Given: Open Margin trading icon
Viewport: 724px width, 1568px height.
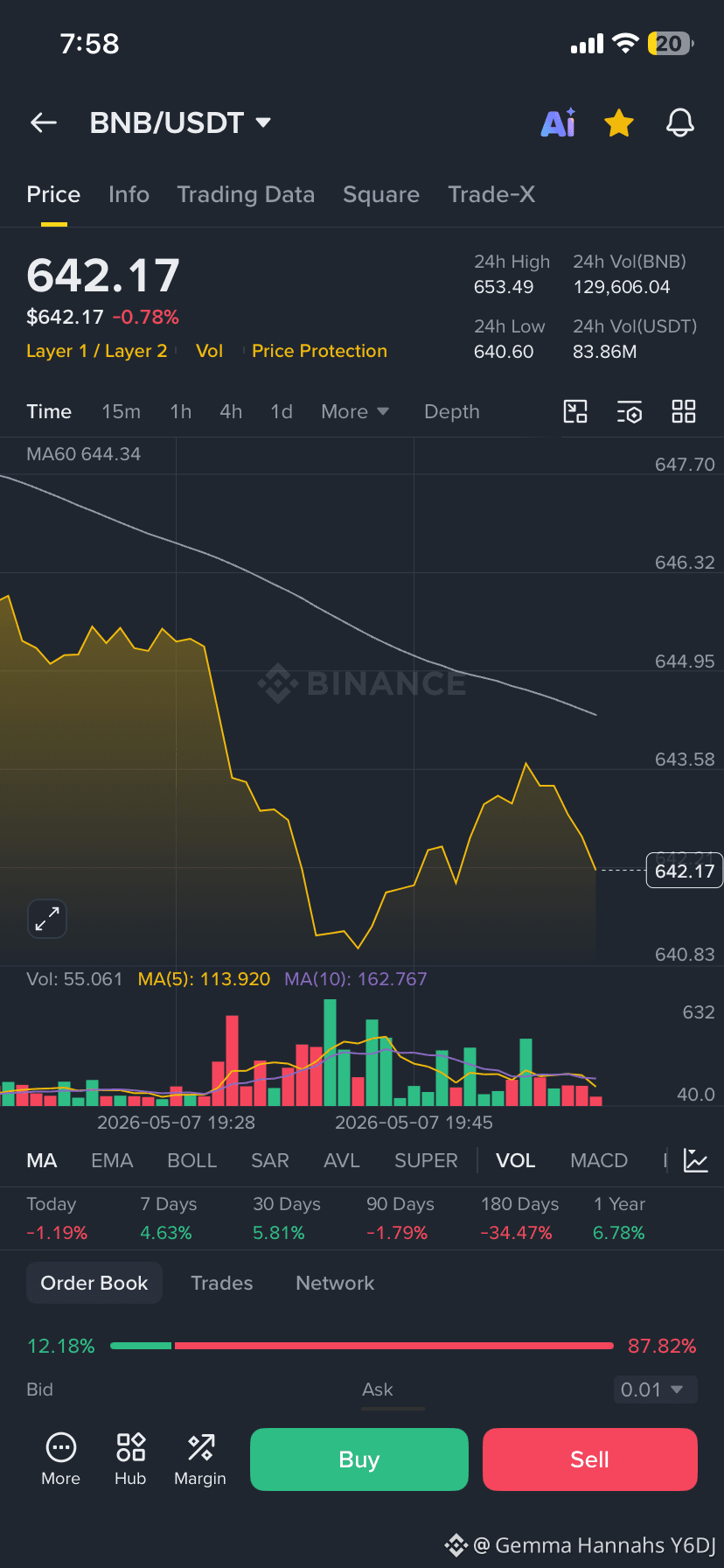Looking at the screenshot, I should pyautogui.click(x=200, y=1459).
